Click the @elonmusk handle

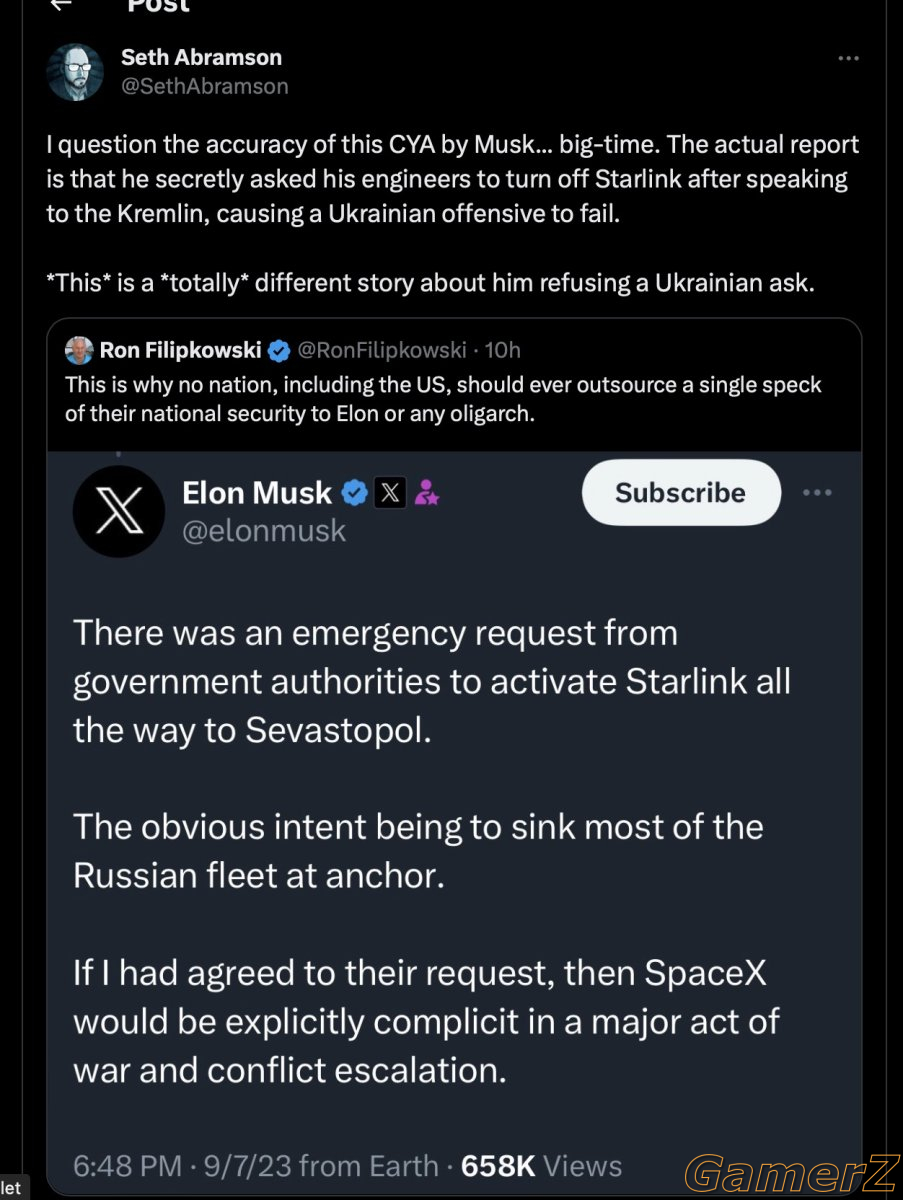click(264, 531)
